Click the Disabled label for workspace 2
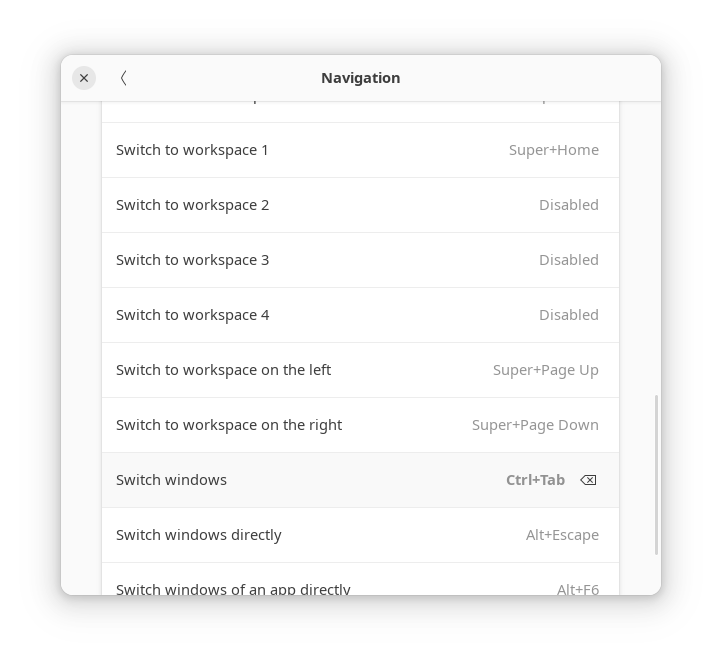This screenshot has height=662, width=722. (569, 205)
